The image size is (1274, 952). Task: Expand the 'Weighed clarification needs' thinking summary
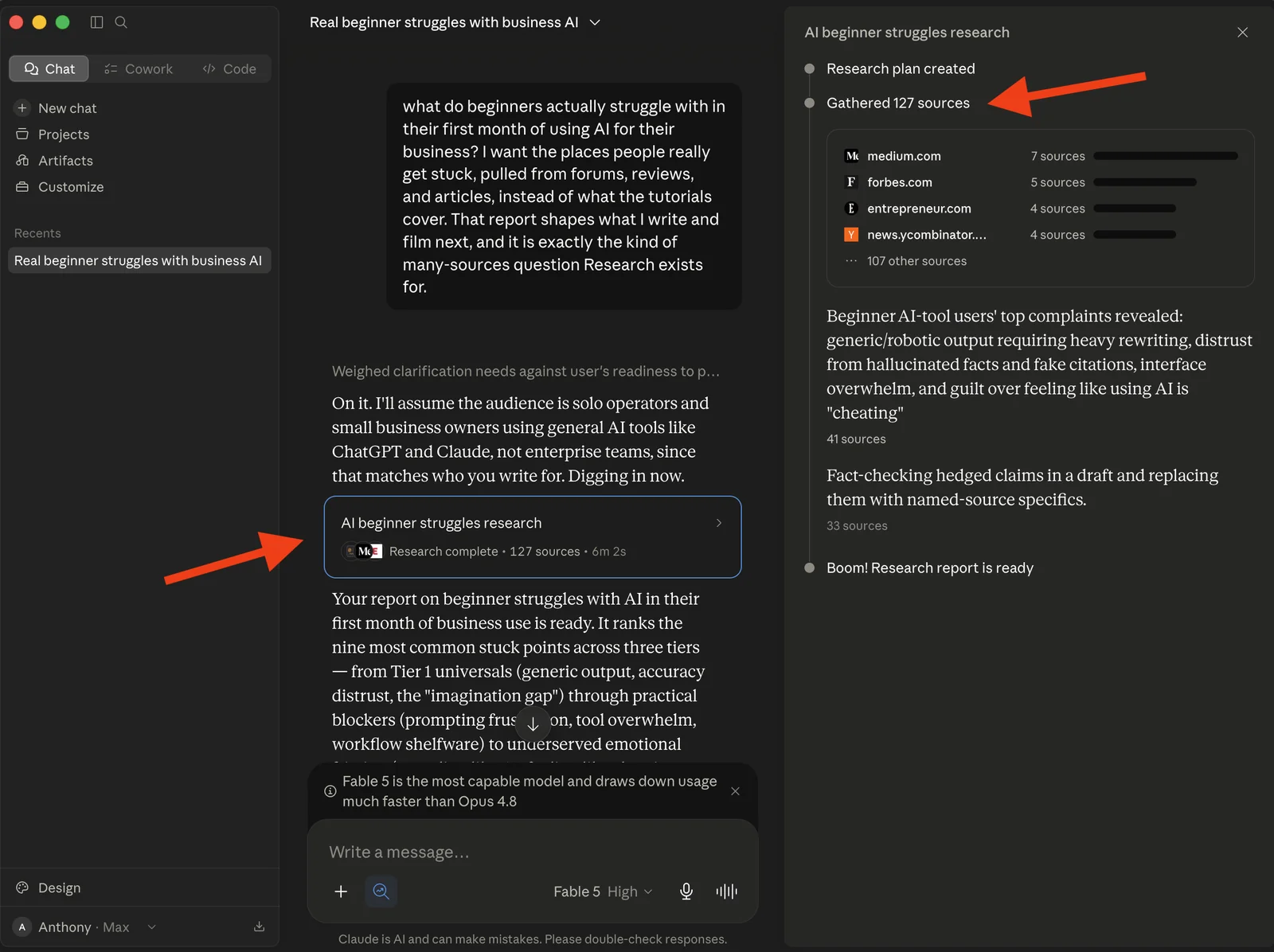click(x=526, y=372)
